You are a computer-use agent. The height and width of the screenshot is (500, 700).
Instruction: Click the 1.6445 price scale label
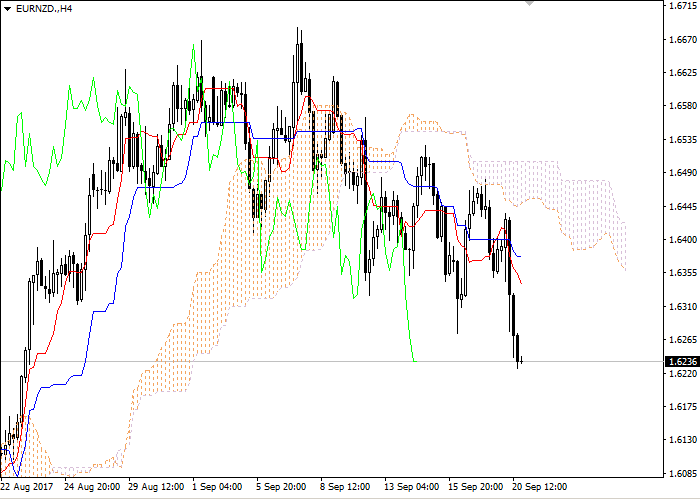[x=683, y=207]
